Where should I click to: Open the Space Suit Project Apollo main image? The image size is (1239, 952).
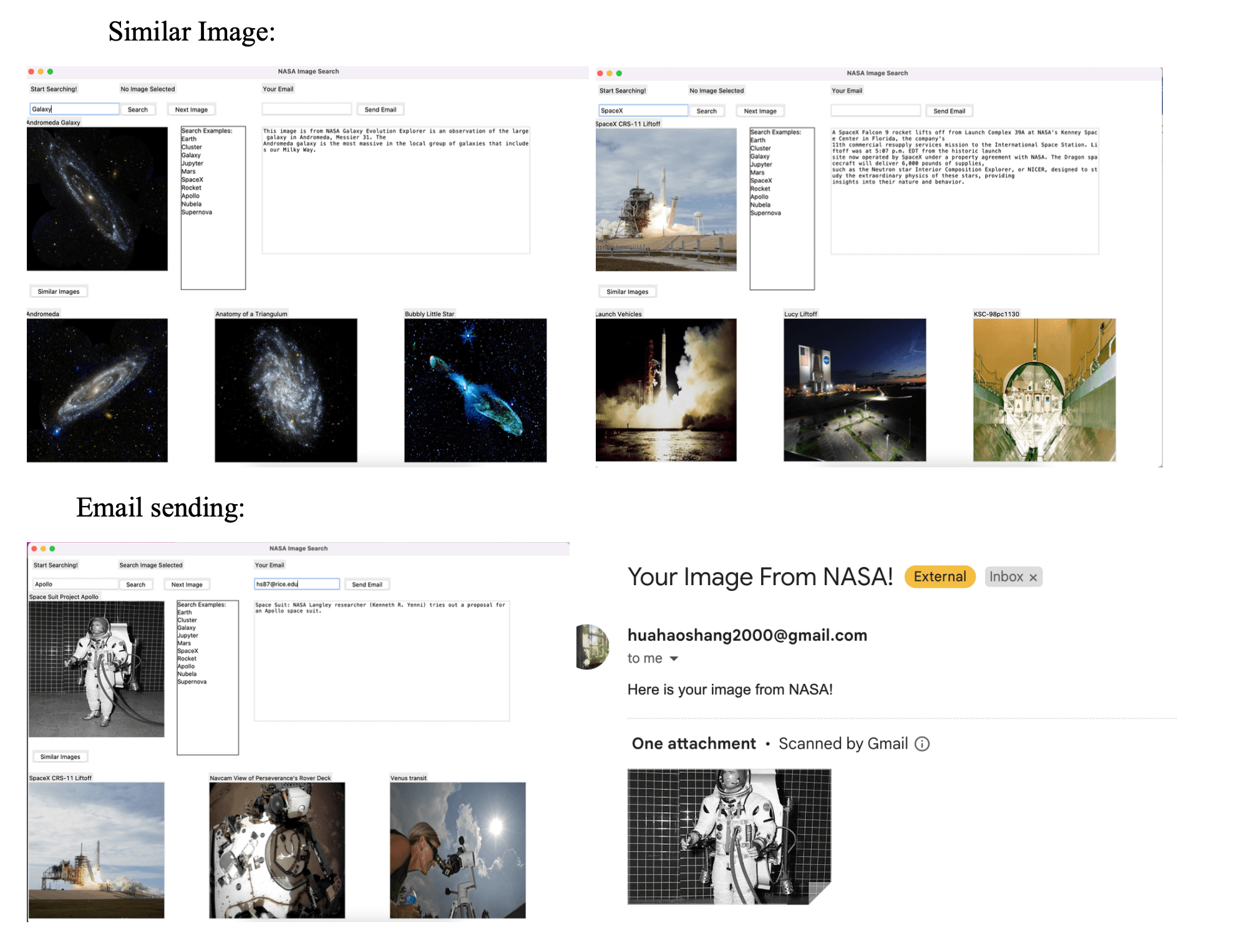(x=97, y=669)
